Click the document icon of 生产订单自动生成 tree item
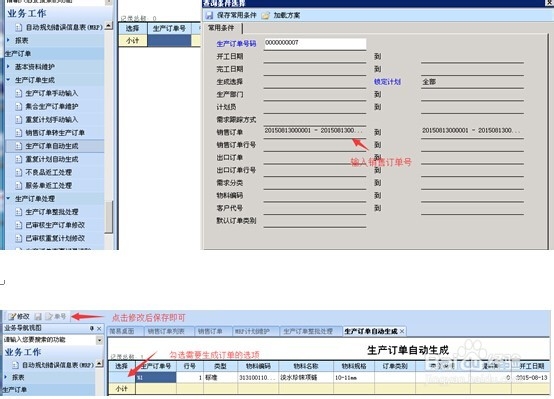This screenshot has height=399, width=554. [x=19, y=146]
